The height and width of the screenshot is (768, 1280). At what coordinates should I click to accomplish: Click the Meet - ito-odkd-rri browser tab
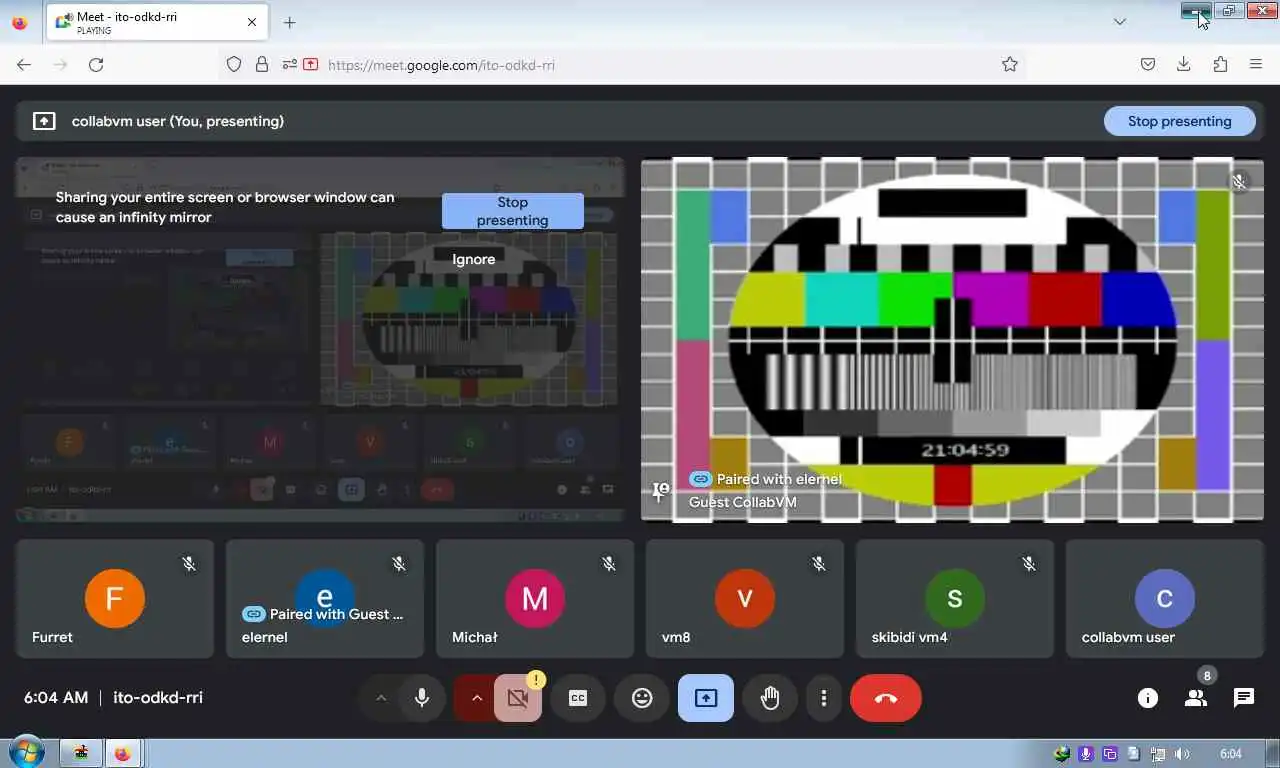[x=156, y=23]
